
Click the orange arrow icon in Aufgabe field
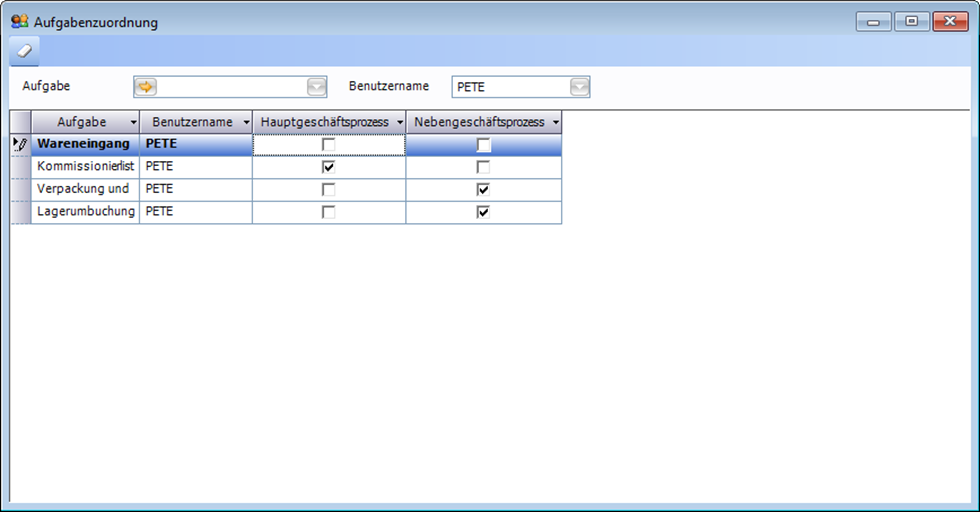pos(146,87)
